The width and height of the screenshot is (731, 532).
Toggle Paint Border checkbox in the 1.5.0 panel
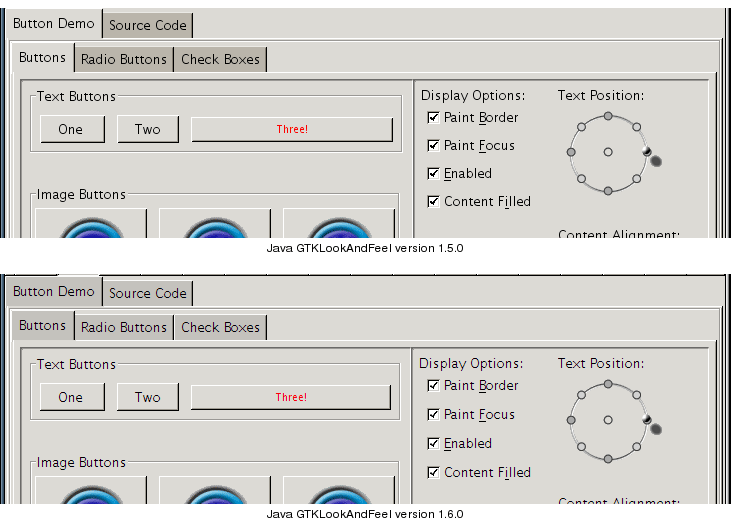(433, 117)
